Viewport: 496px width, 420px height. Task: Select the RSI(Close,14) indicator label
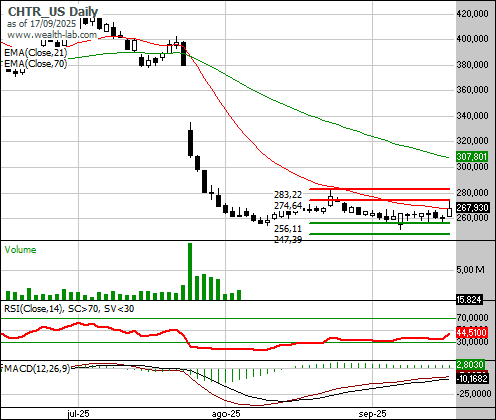69,309
